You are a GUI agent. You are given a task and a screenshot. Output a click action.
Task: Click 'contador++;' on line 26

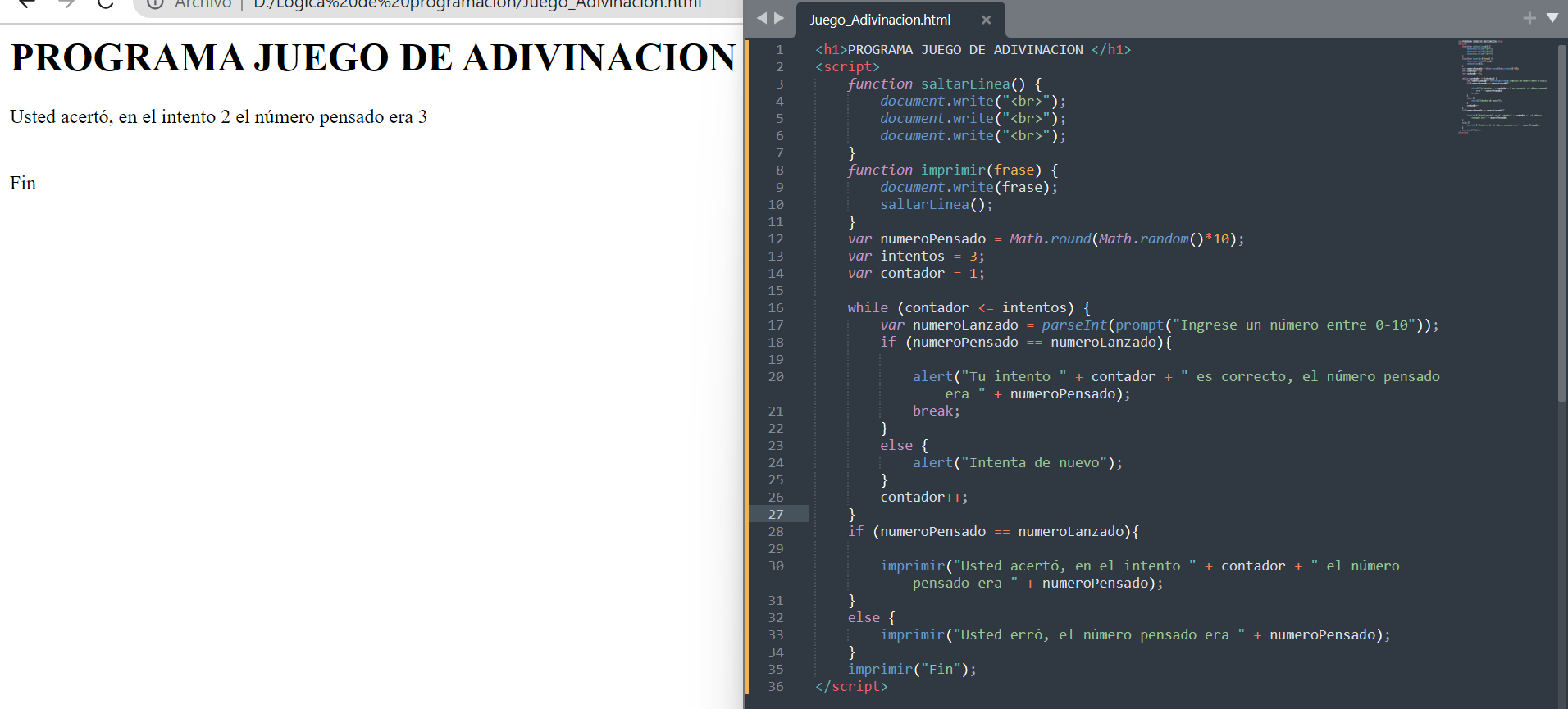tap(924, 498)
